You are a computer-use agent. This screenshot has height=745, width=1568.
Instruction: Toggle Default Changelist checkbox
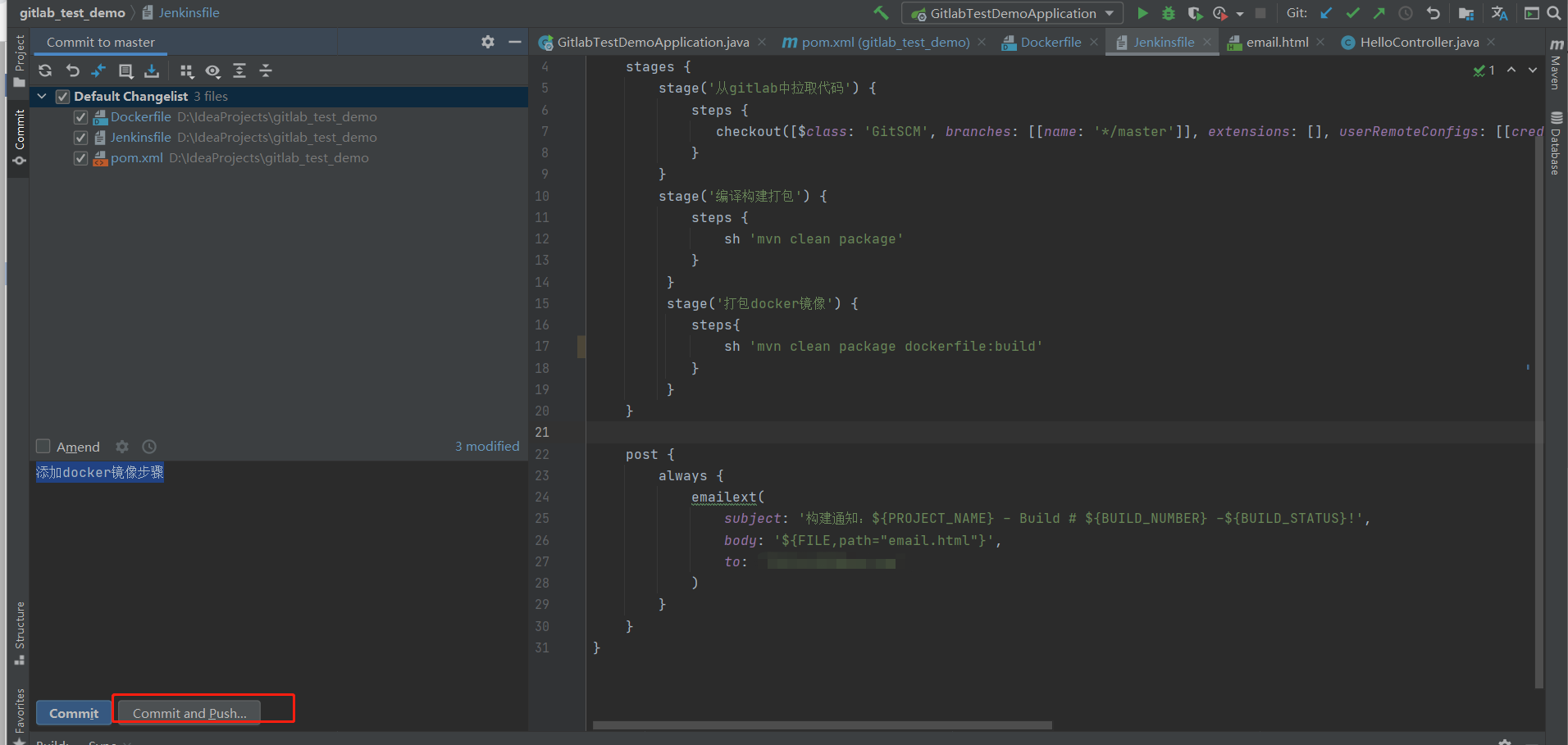(x=62, y=97)
